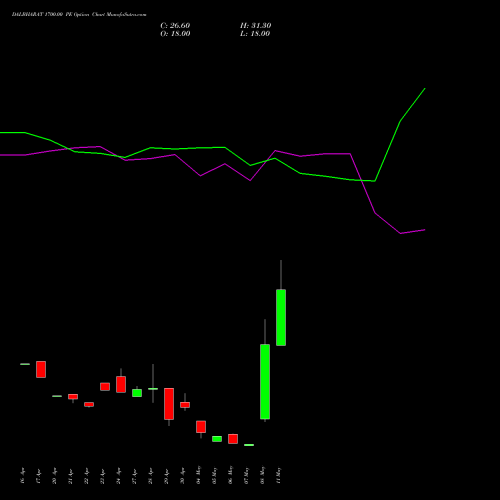500x500 pixels.
Task: Select the green candlestick above 27 Apr
Action: coord(137,393)
